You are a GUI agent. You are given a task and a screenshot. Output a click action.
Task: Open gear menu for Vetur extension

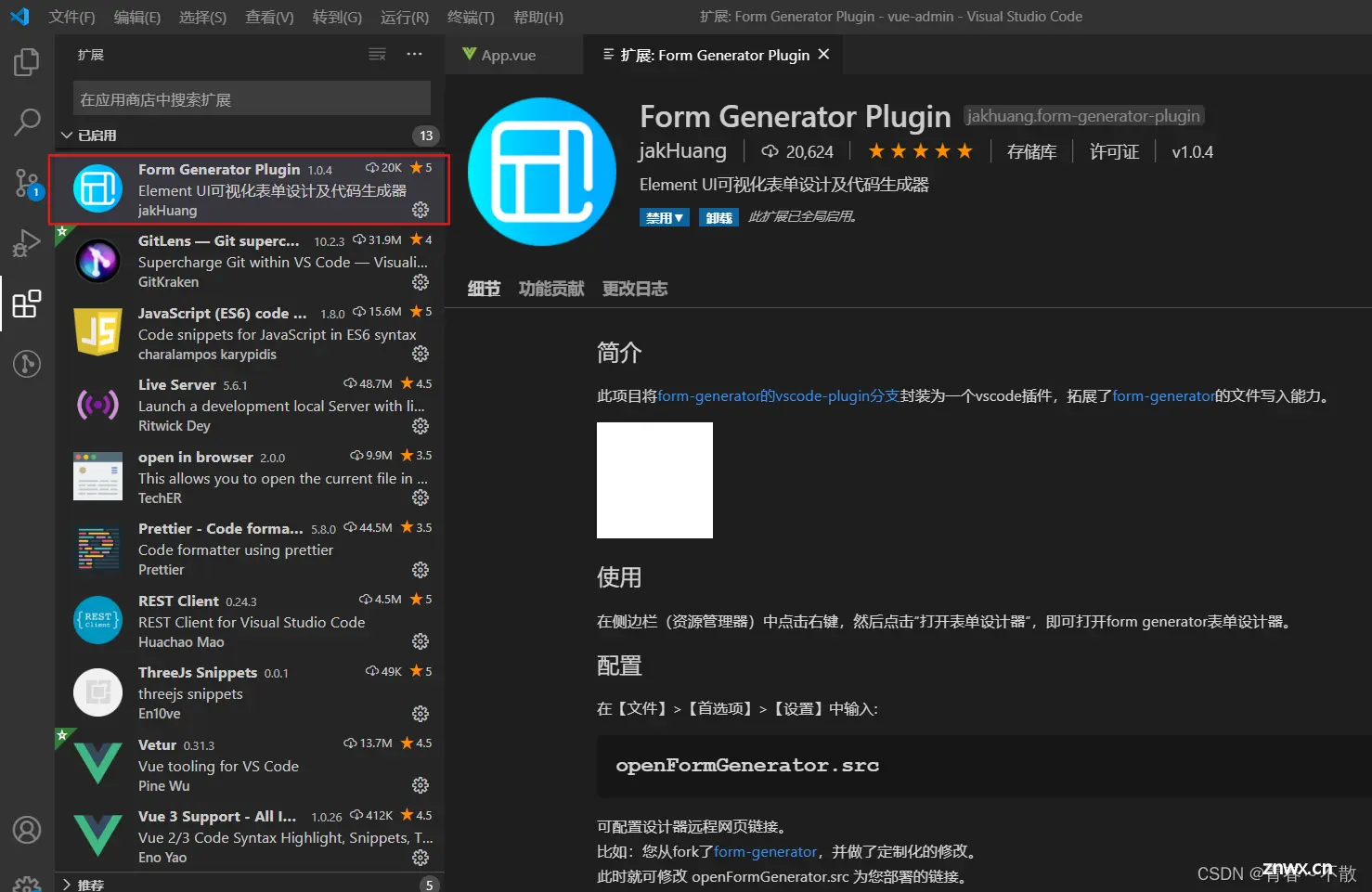421,785
